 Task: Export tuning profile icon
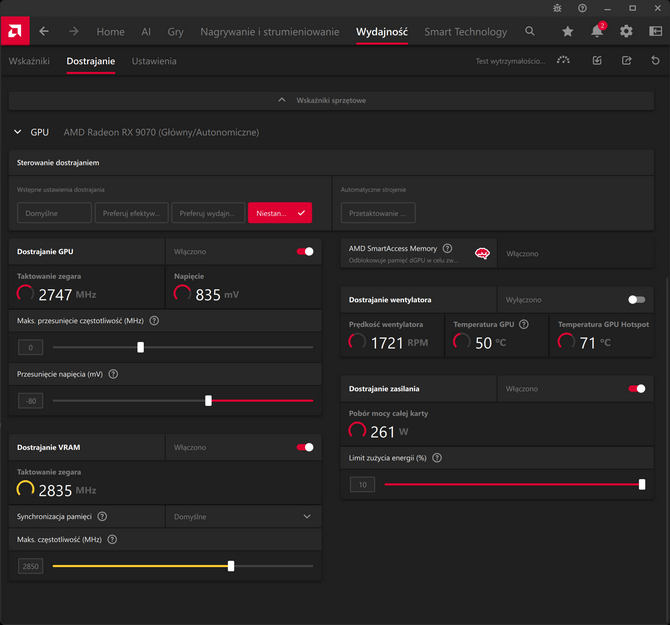coord(626,60)
